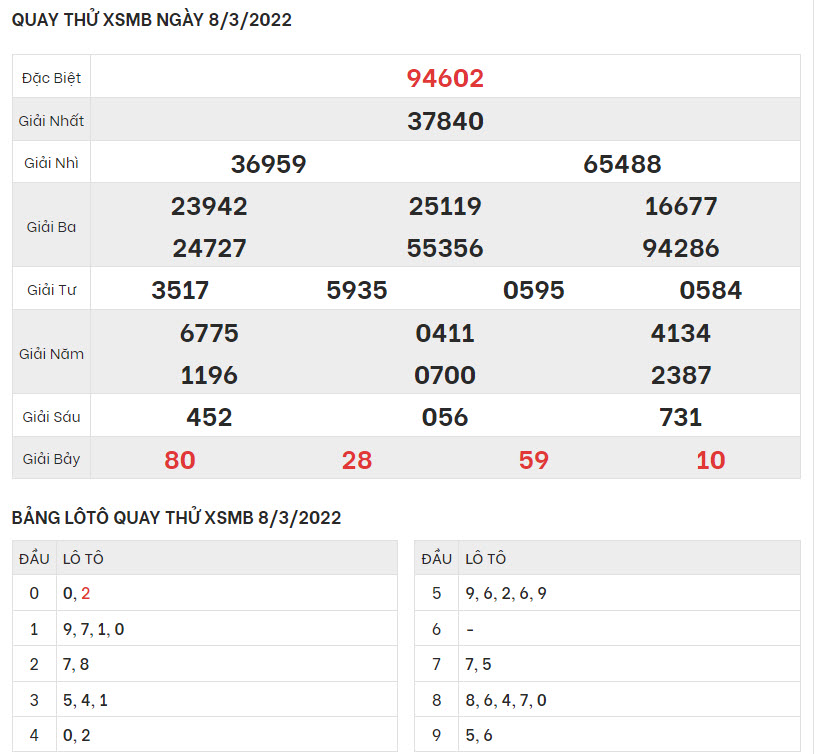Select Giải Sáu number 056
Image resolution: width=814 pixels, height=754 pixels.
click(445, 417)
